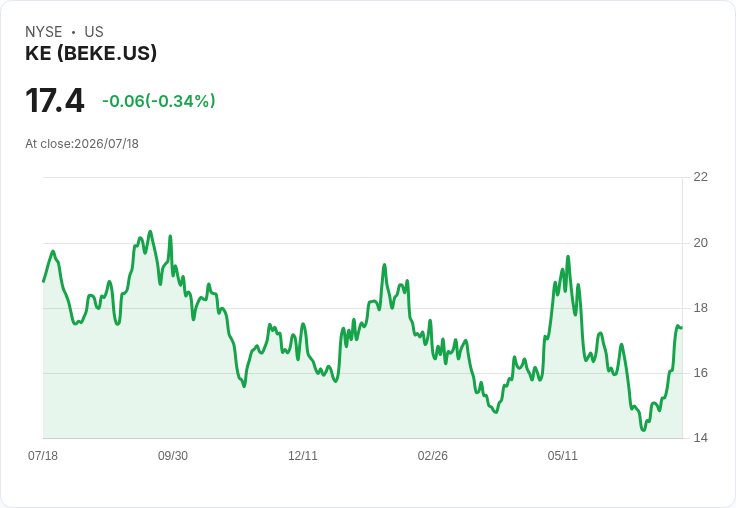Click the NYSE exchange label
The width and height of the screenshot is (736, 508).
(x=44, y=32)
